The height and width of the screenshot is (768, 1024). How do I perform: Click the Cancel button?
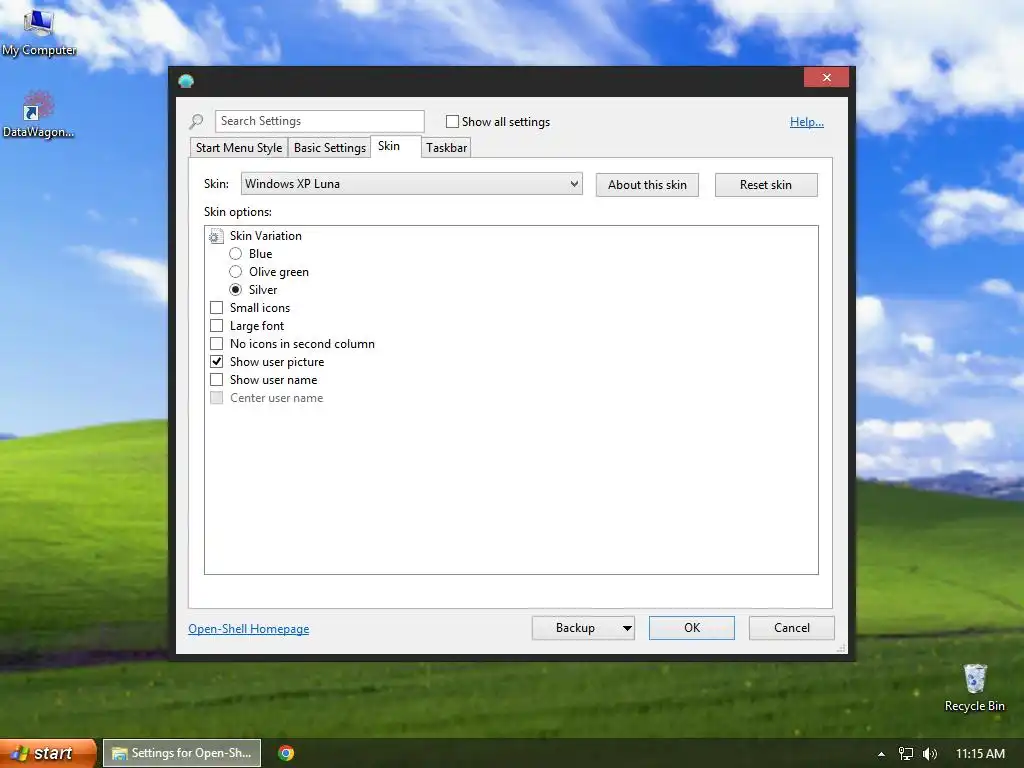792,628
